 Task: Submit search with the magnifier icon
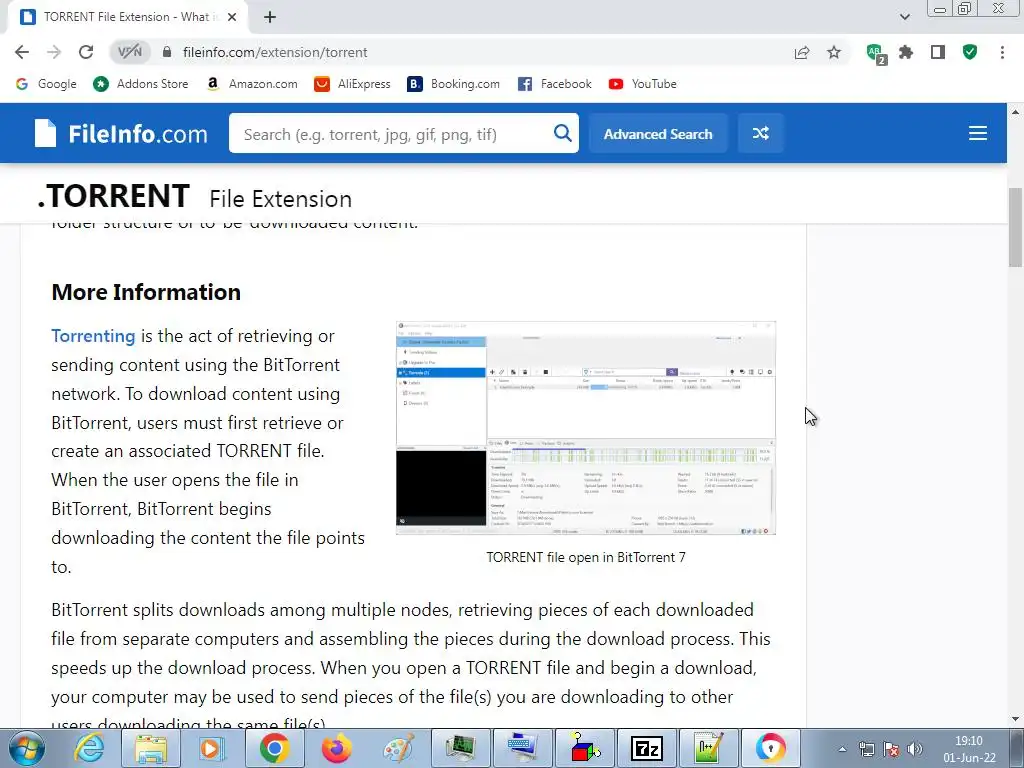click(562, 133)
